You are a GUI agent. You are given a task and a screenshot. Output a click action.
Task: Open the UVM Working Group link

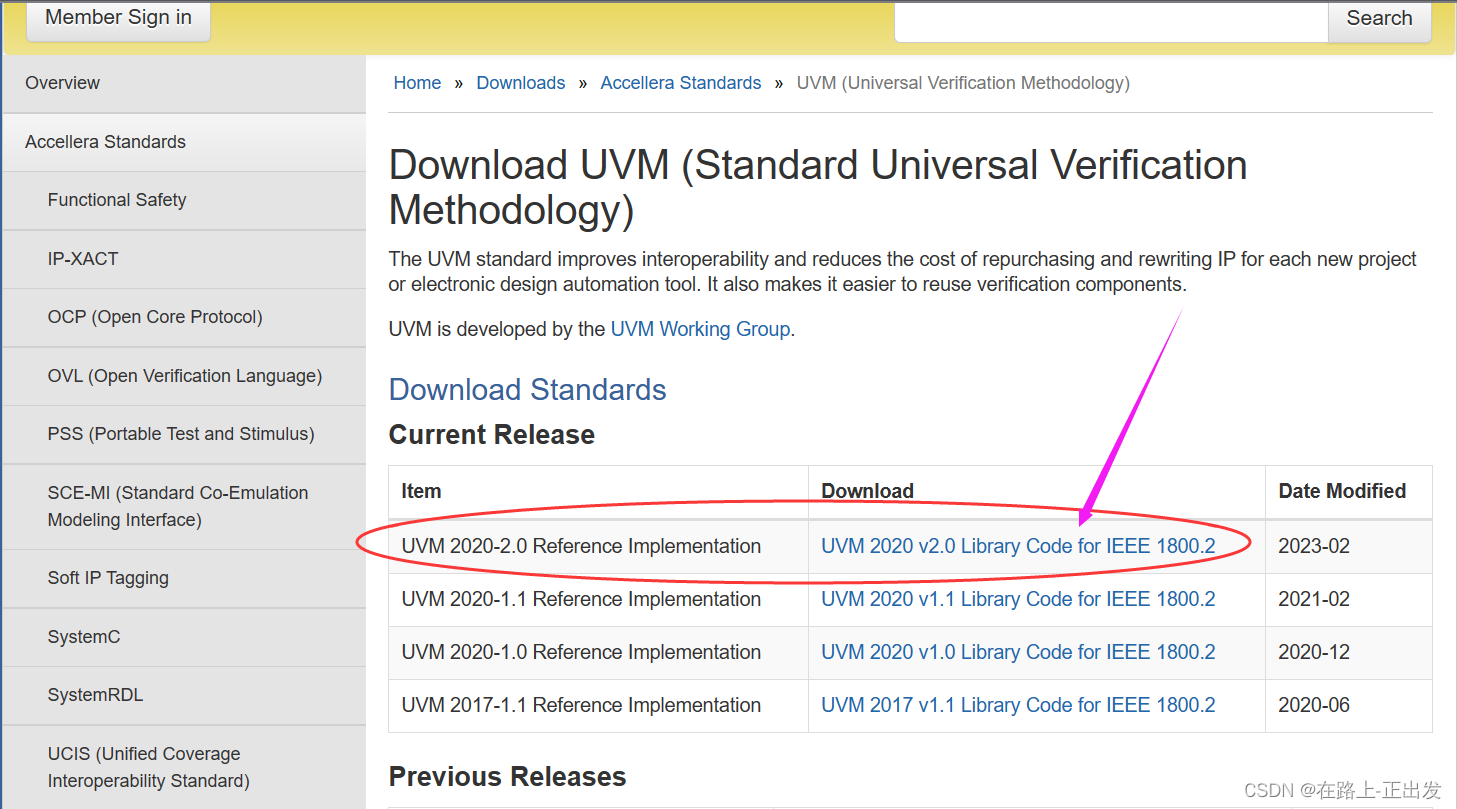coord(700,329)
